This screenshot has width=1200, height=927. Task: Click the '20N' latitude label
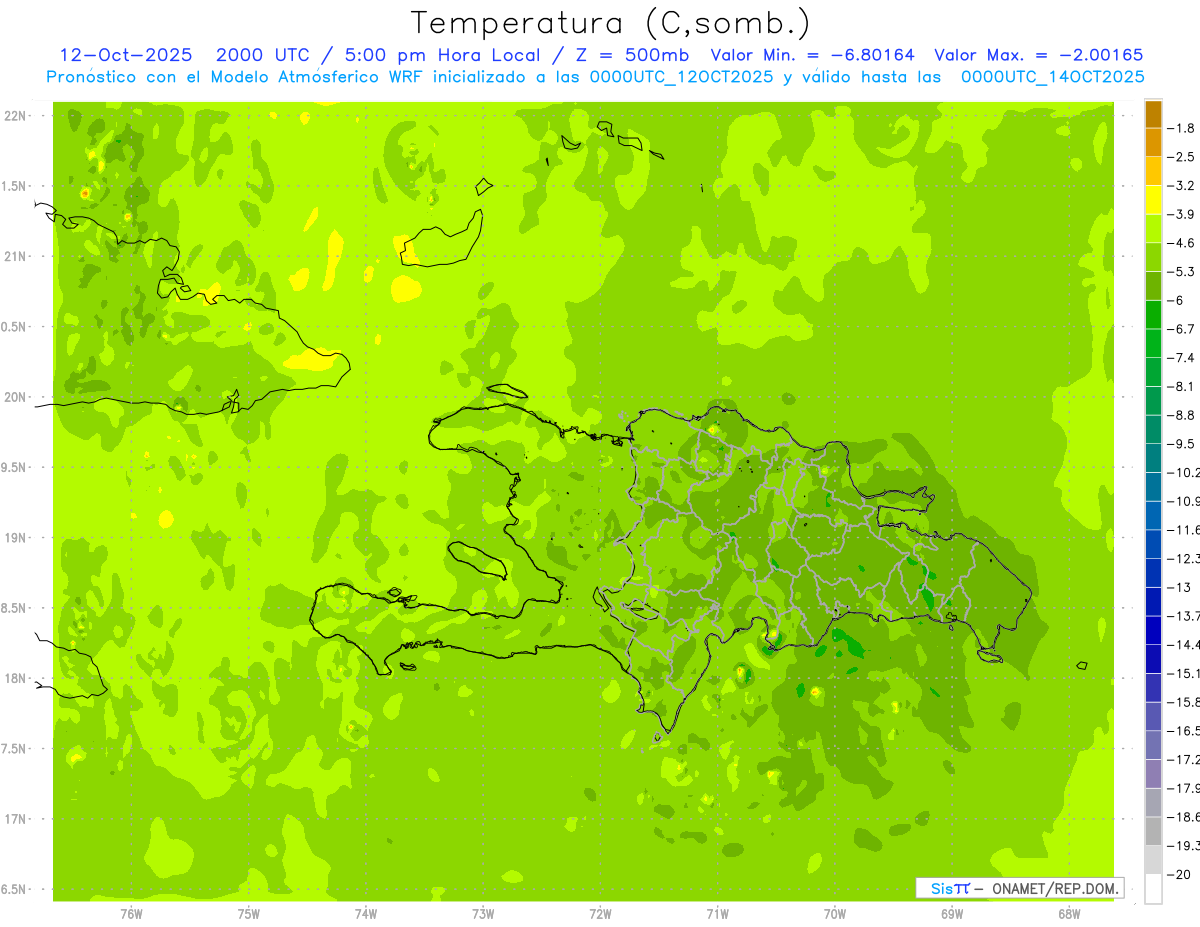pos(14,397)
